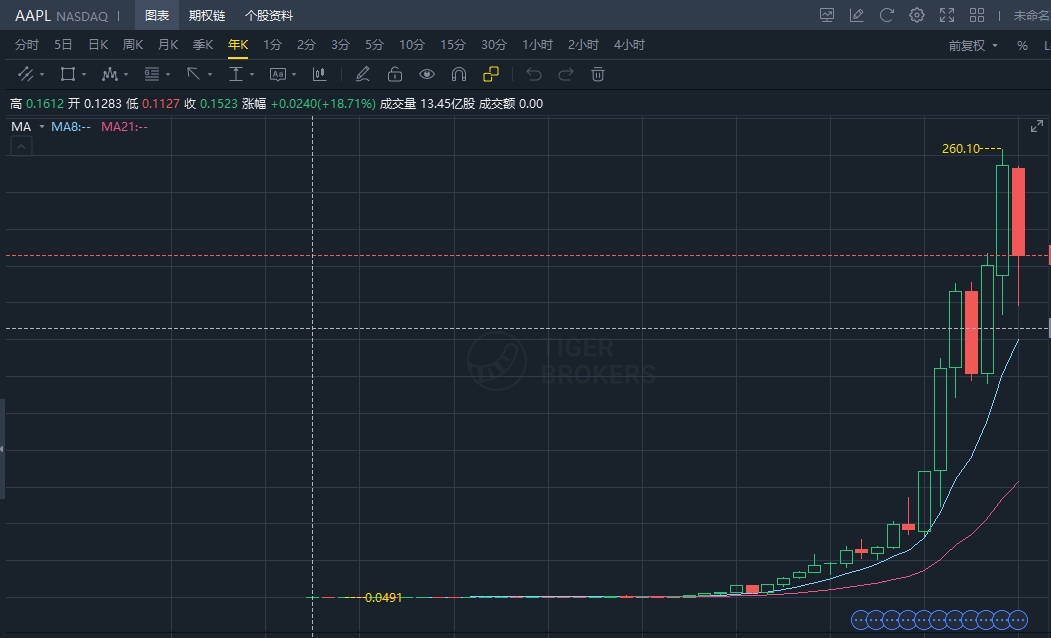This screenshot has width=1051, height=638.
Task: Select the 3分 timeframe
Action: [341, 45]
